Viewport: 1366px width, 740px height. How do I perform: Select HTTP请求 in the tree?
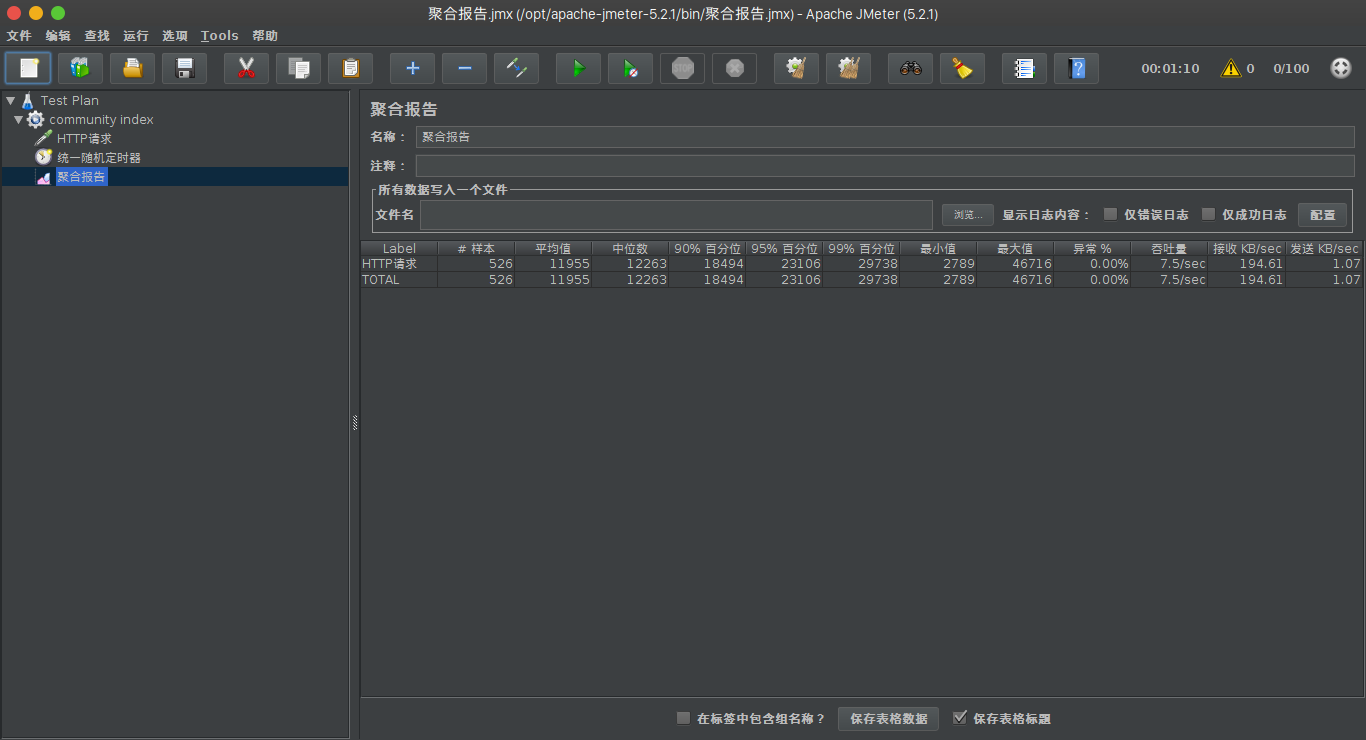point(84,138)
